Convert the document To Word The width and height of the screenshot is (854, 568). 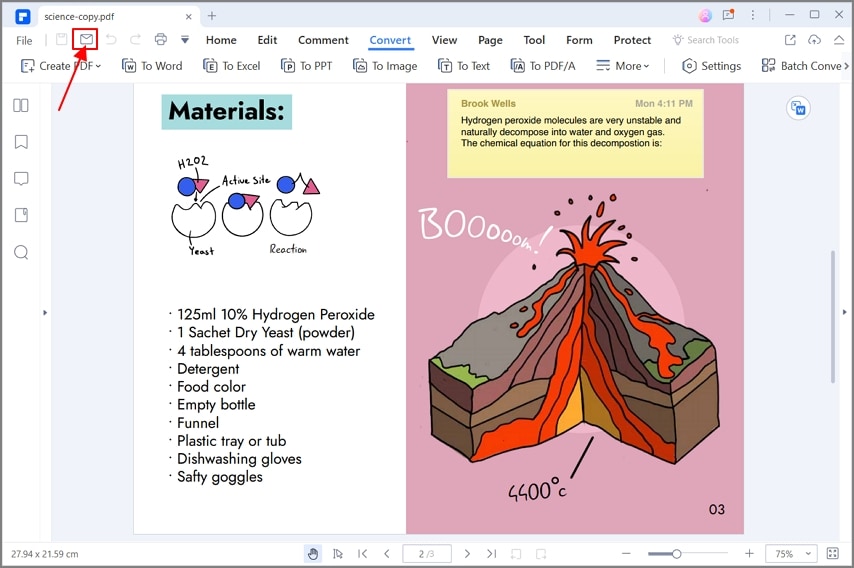[152, 66]
